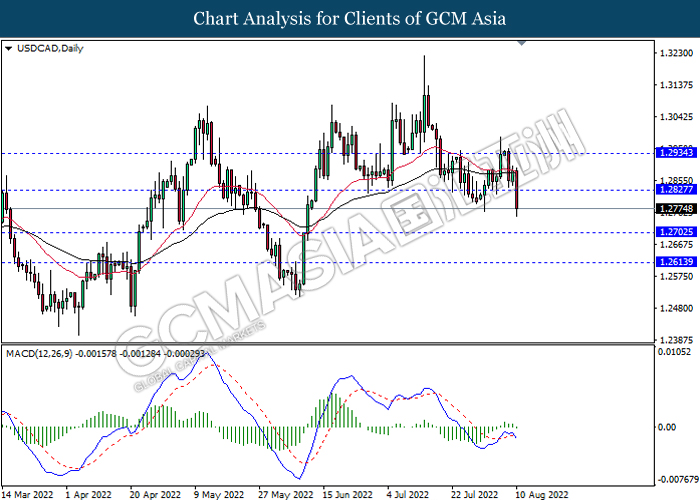Click the 27 May 2022 date label
The width and height of the screenshot is (700, 500).
point(284,495)
